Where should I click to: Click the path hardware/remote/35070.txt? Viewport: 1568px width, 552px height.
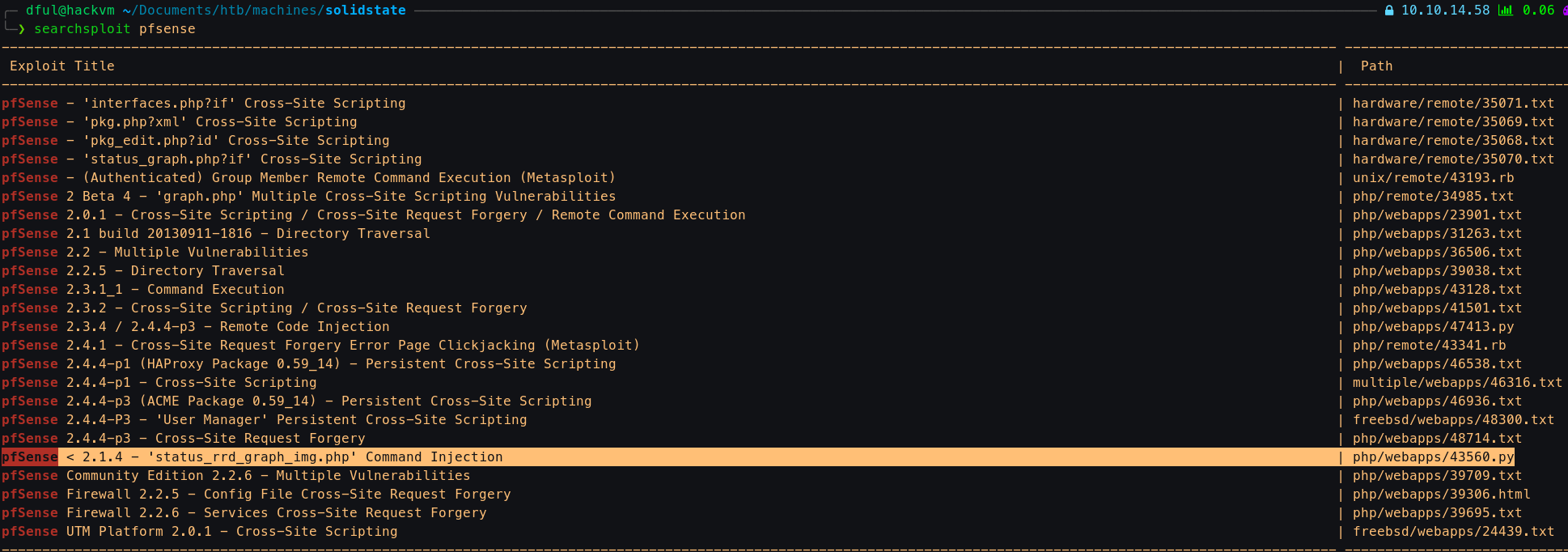coord(1454,159)
